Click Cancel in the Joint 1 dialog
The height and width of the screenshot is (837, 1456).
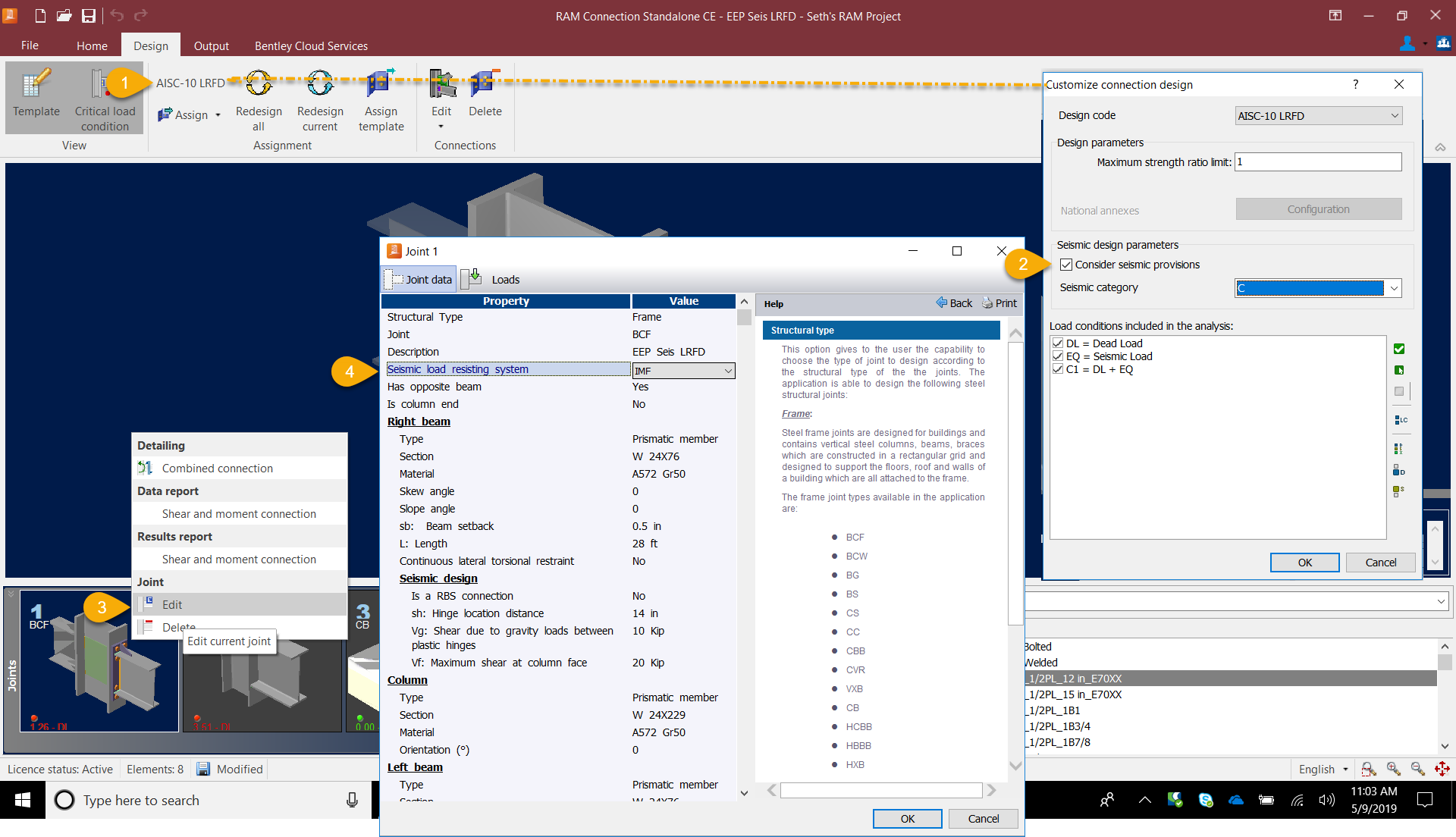[984, 818]
